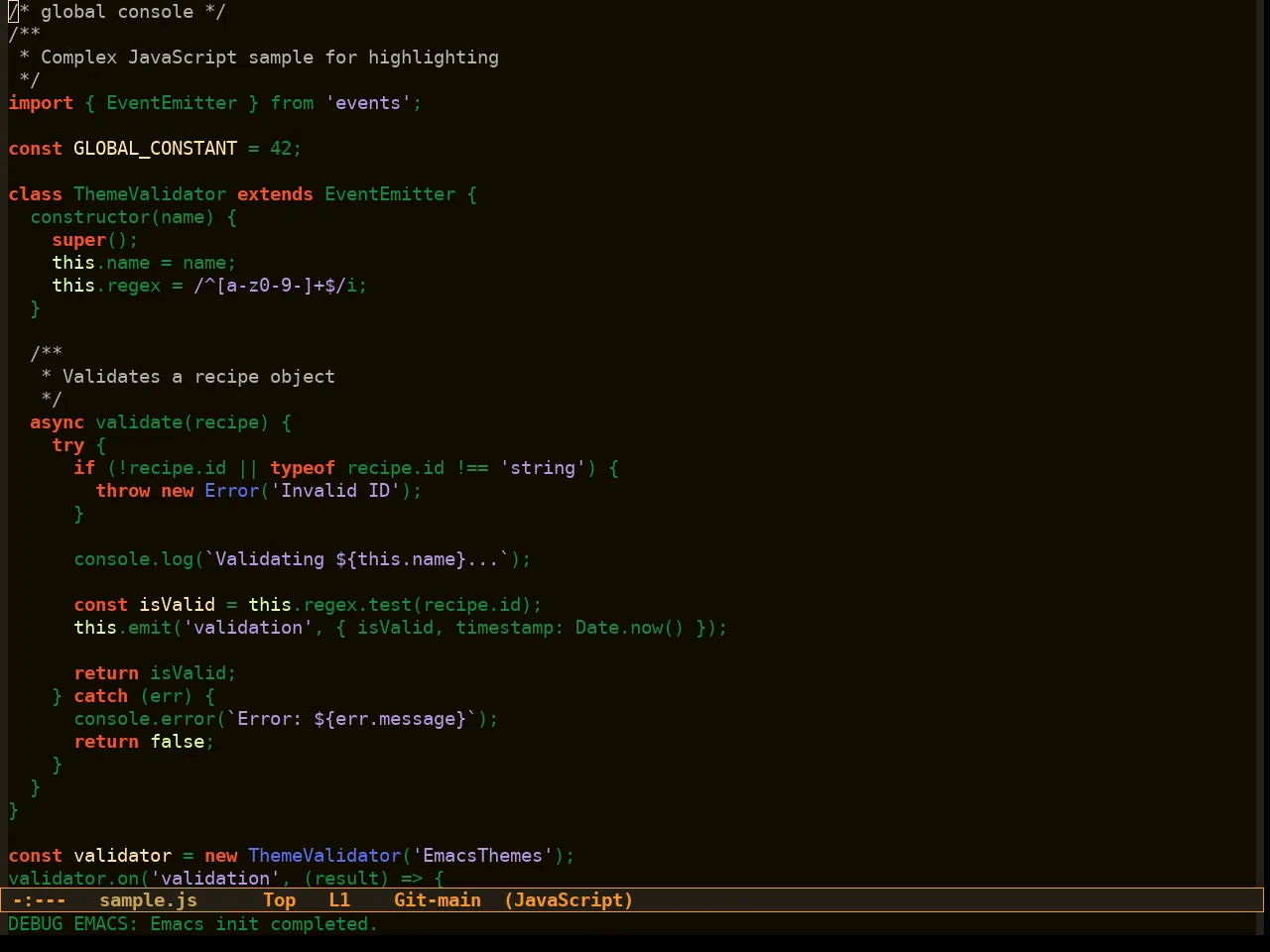Click 'constructor(name)' method definition
The width and height of the screenshot is (1270, 952).
[x=122, y=217]
